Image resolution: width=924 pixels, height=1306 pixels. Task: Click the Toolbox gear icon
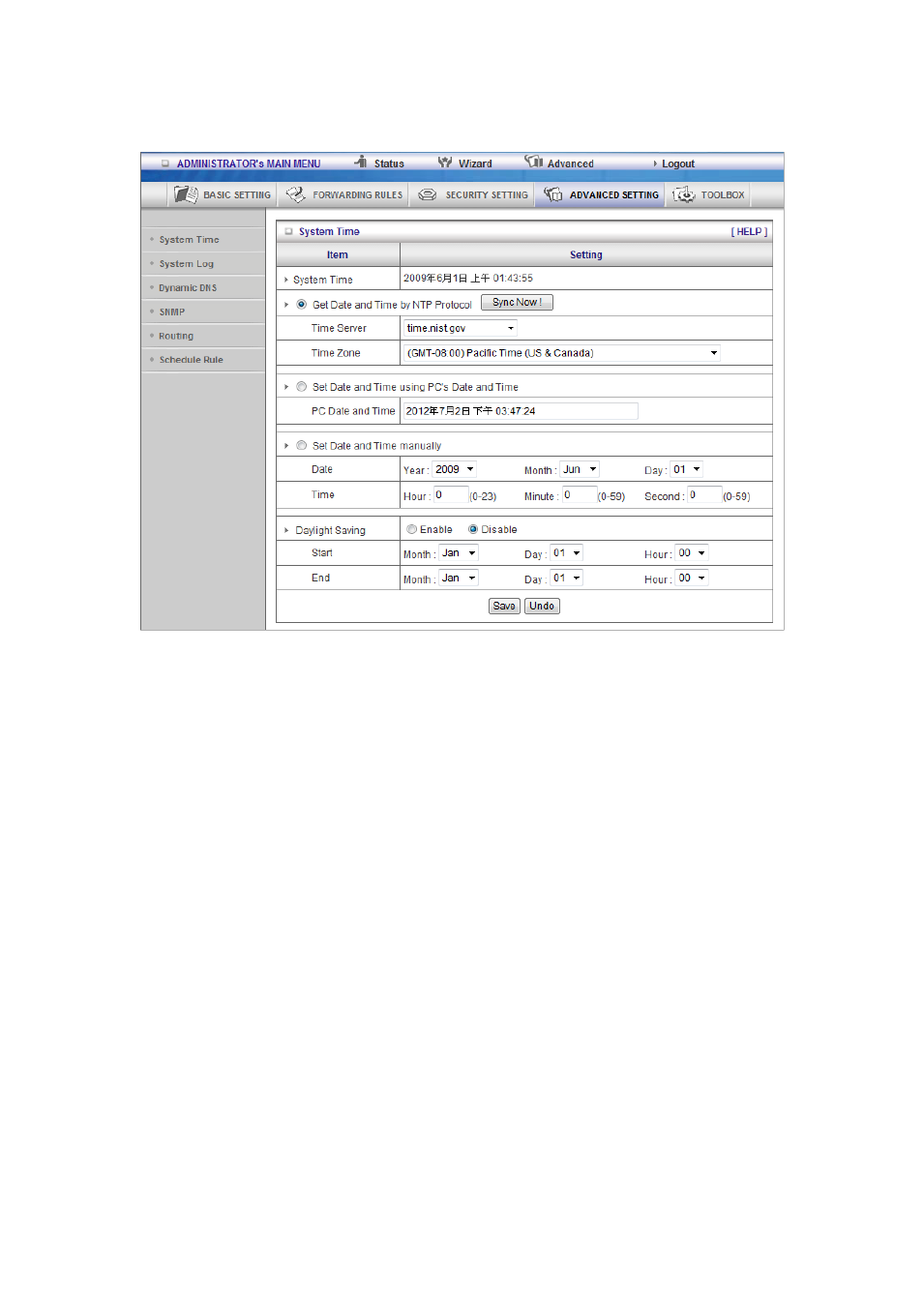[684, 194]
